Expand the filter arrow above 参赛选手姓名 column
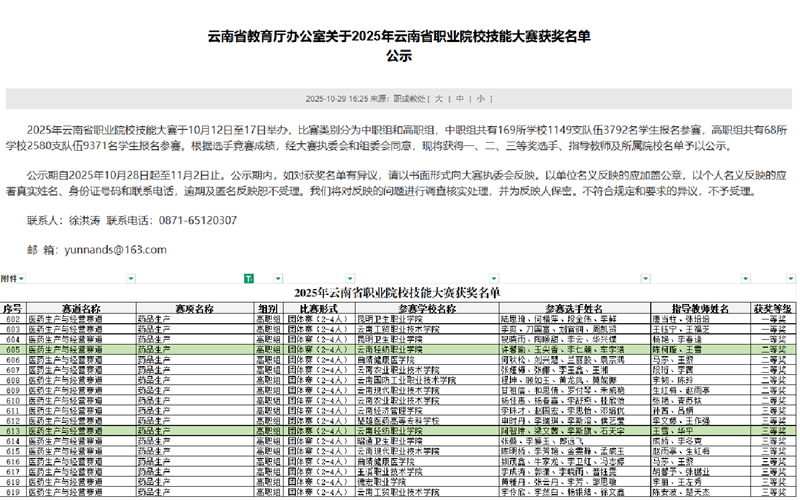 tap(646, 279)
